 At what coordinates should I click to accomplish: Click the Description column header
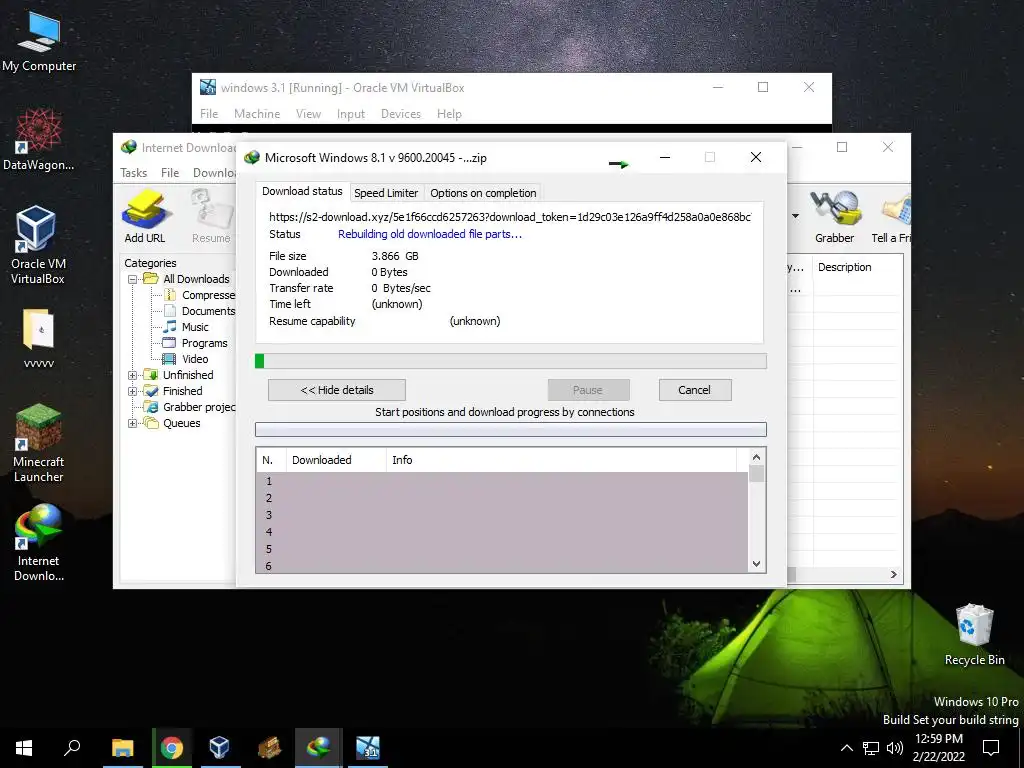coord(857,267)
